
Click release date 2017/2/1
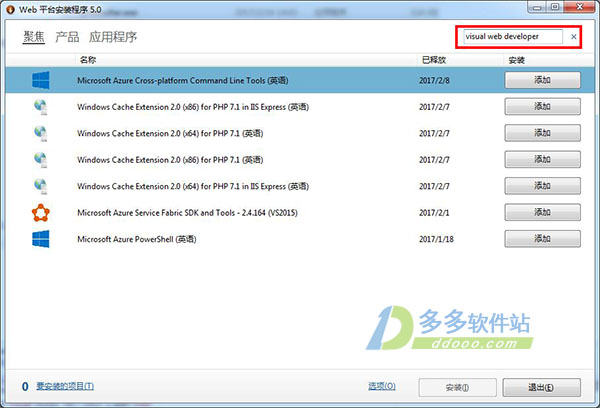pyautogui.click(x=434, y=213)
